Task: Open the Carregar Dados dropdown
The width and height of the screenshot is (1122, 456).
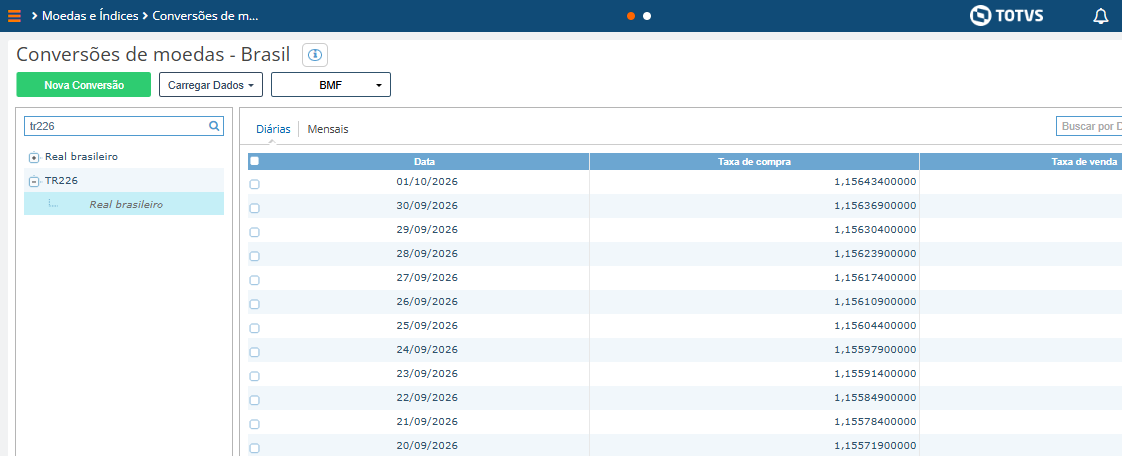Action: [x=211, y=84]
